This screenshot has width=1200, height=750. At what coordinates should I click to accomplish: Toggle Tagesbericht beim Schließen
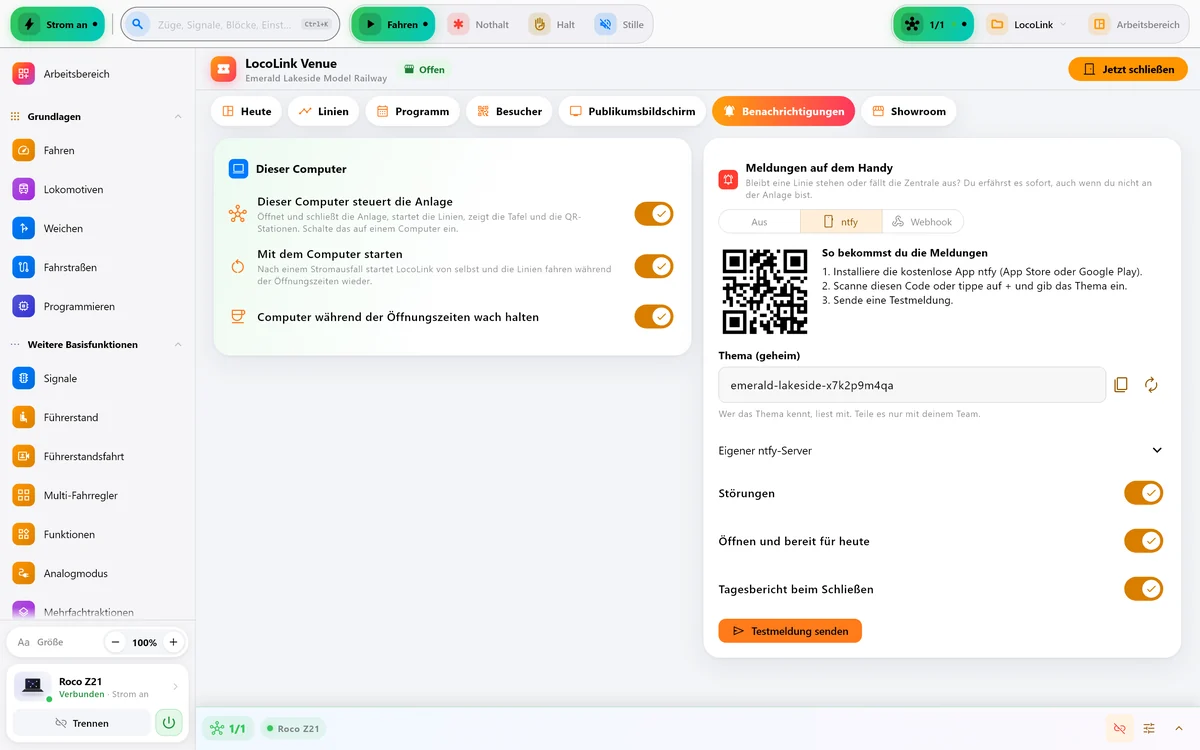tap(1144, 589)
